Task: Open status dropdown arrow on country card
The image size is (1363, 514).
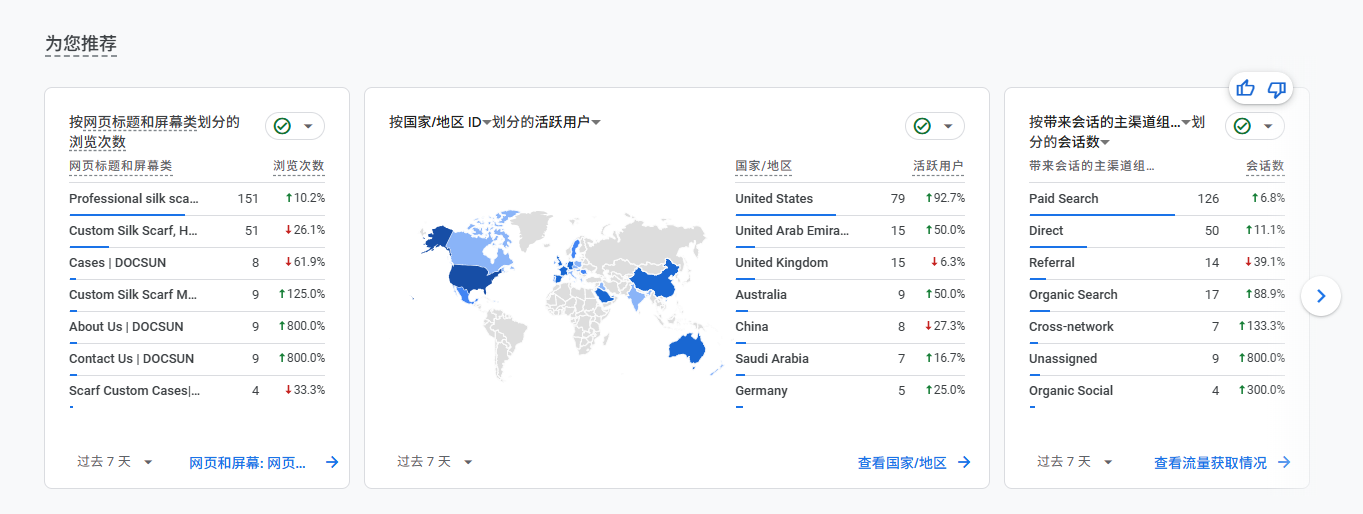Action: click(948, 126)
